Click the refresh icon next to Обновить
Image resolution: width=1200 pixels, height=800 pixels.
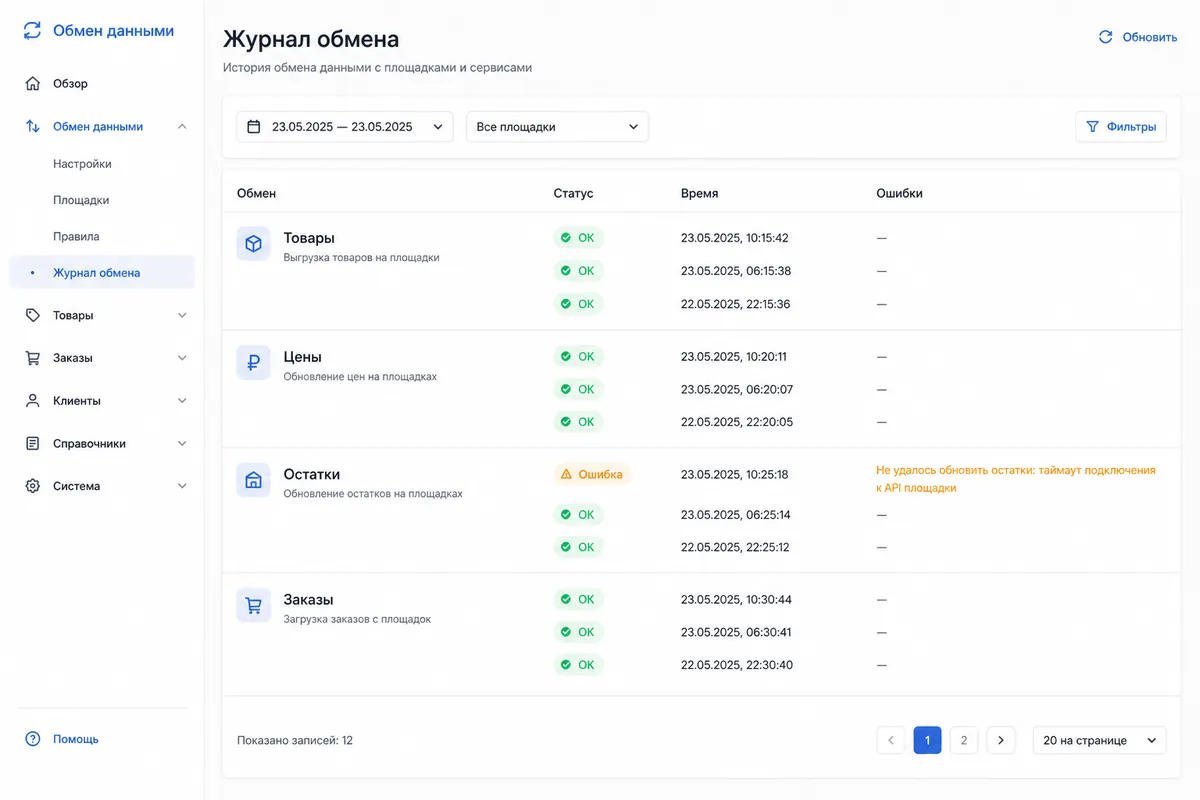point(1106,37)
